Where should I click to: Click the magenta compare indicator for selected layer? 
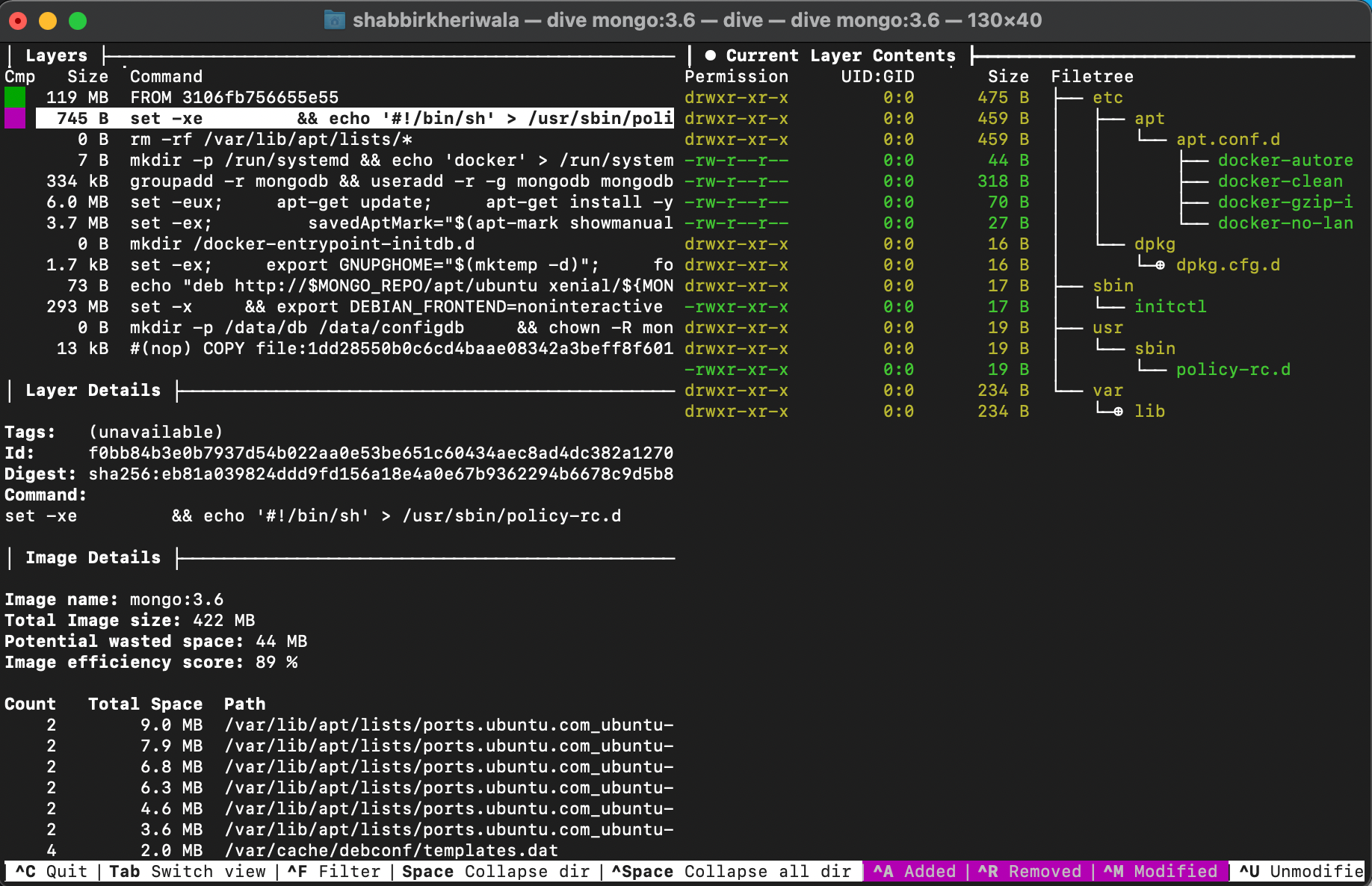click(15, 119)
